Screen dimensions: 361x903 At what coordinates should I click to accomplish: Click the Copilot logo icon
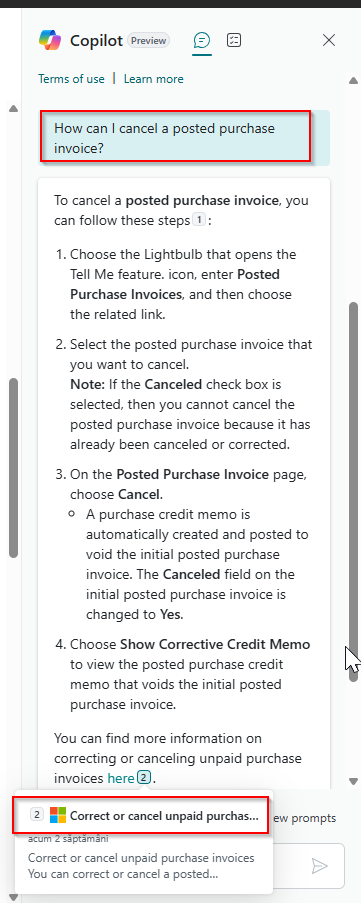[50, 40]
